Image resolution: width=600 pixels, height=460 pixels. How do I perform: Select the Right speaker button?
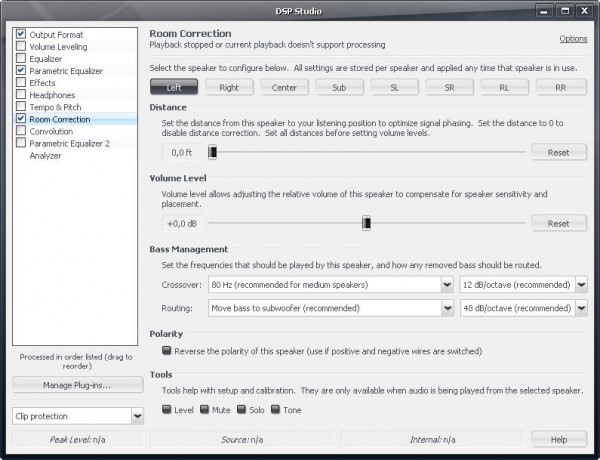point(229,87)
